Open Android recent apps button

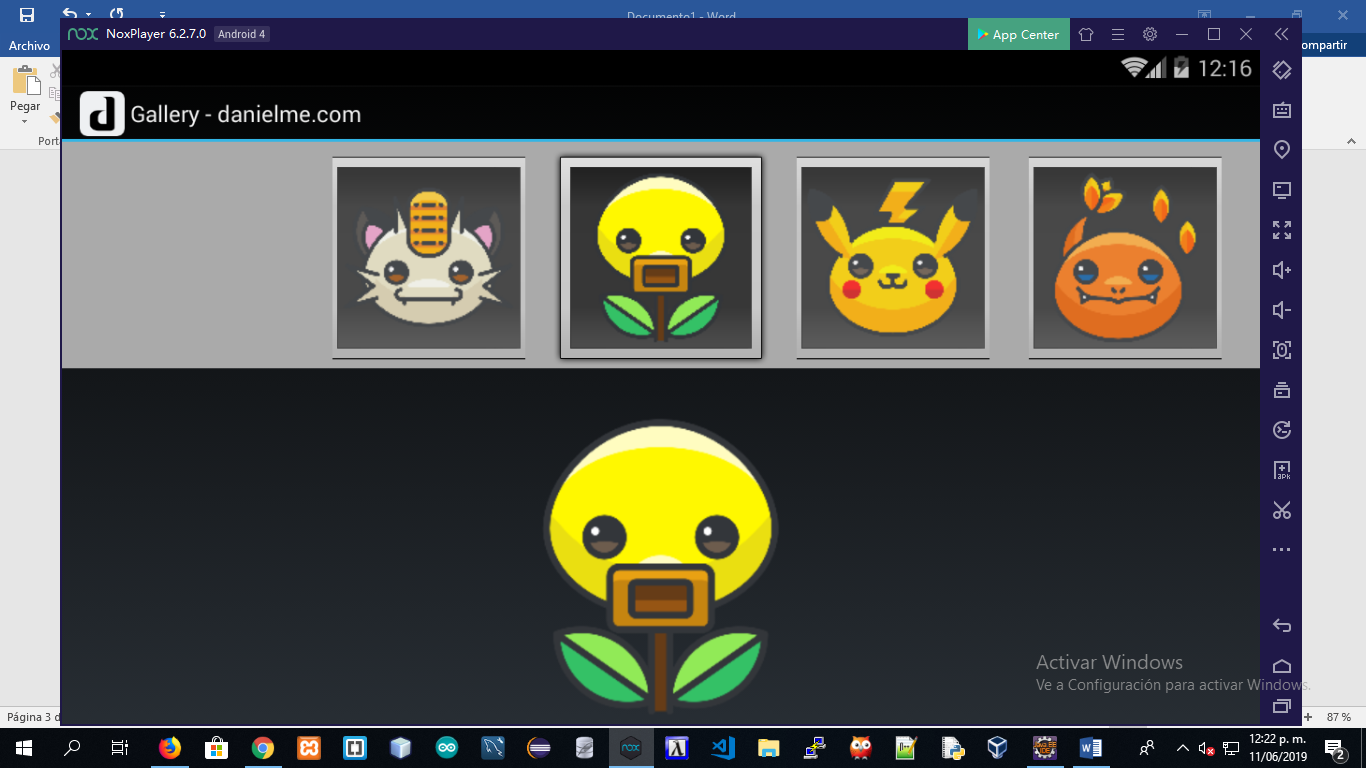click(1282, 706)
